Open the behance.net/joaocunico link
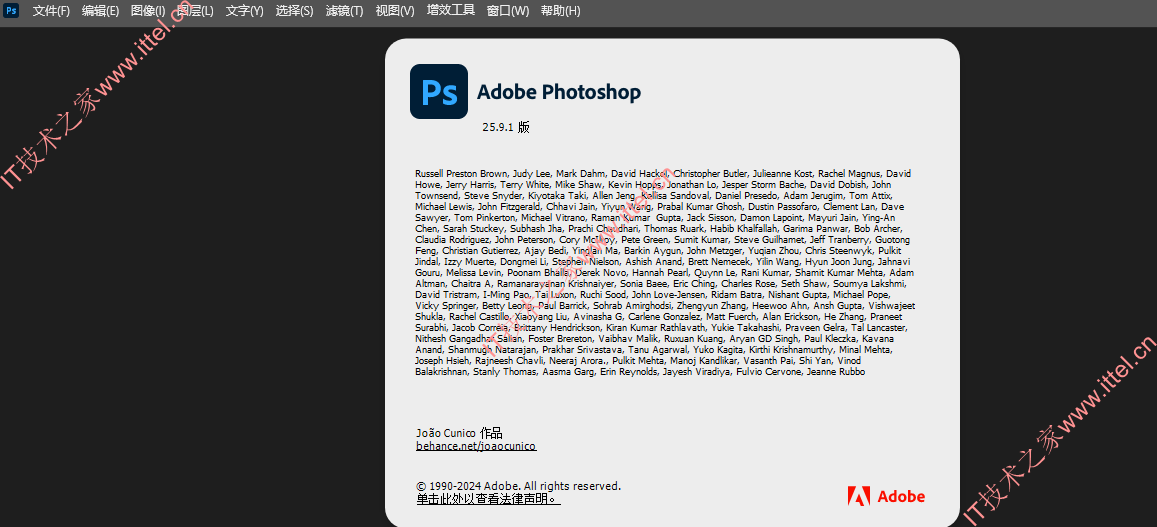The width and height of the screenshot is (1157, 527). click(476, 447)
